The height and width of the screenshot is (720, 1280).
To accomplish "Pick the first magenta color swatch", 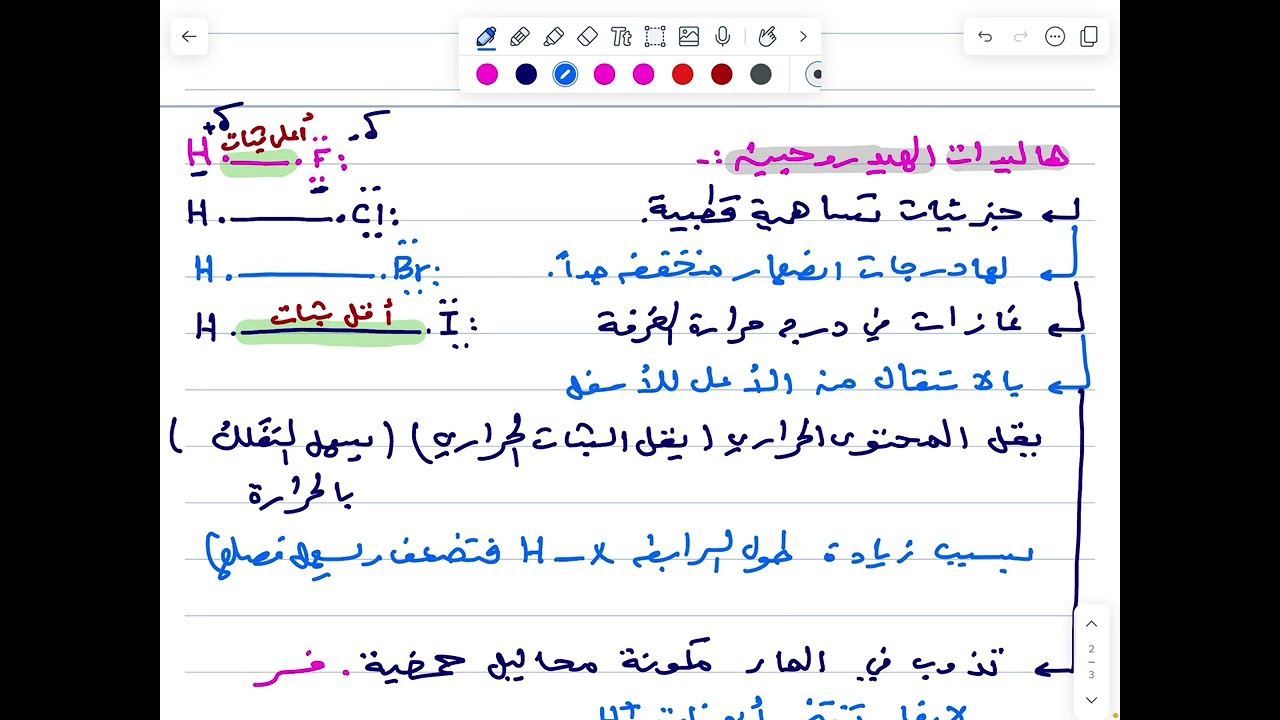I will pyautogui.click(x=487, y=74).
